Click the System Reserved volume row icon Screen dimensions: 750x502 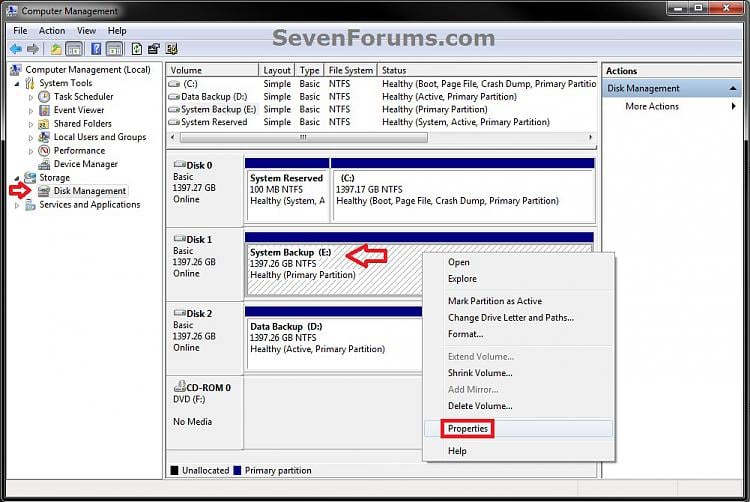(x=174, y=122)
